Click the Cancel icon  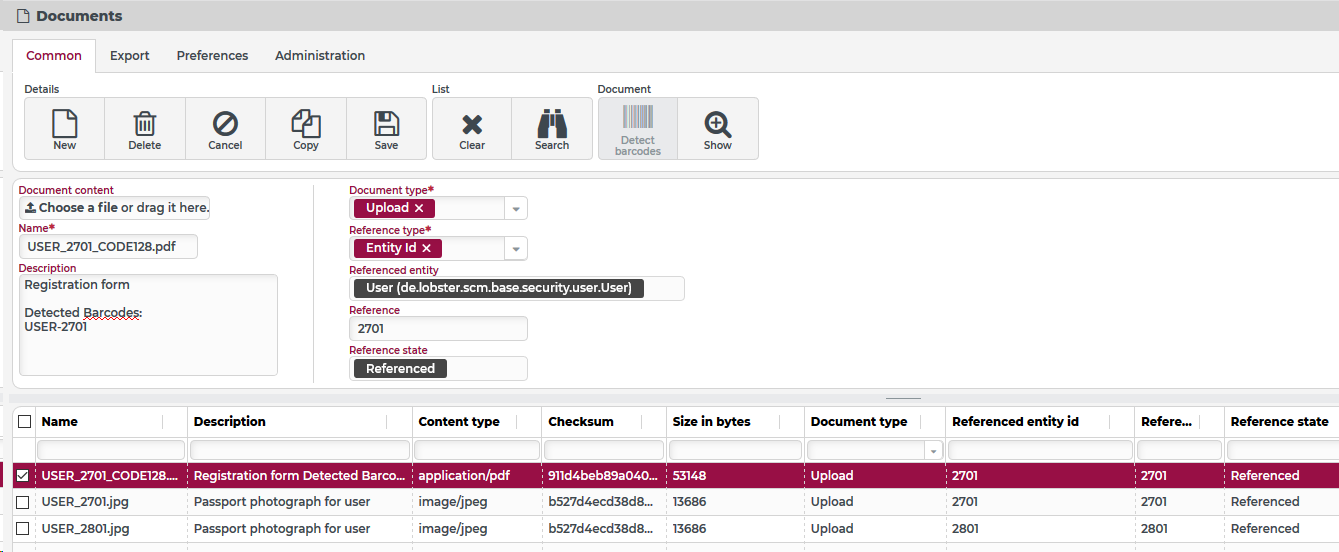(x=225, y=124)
